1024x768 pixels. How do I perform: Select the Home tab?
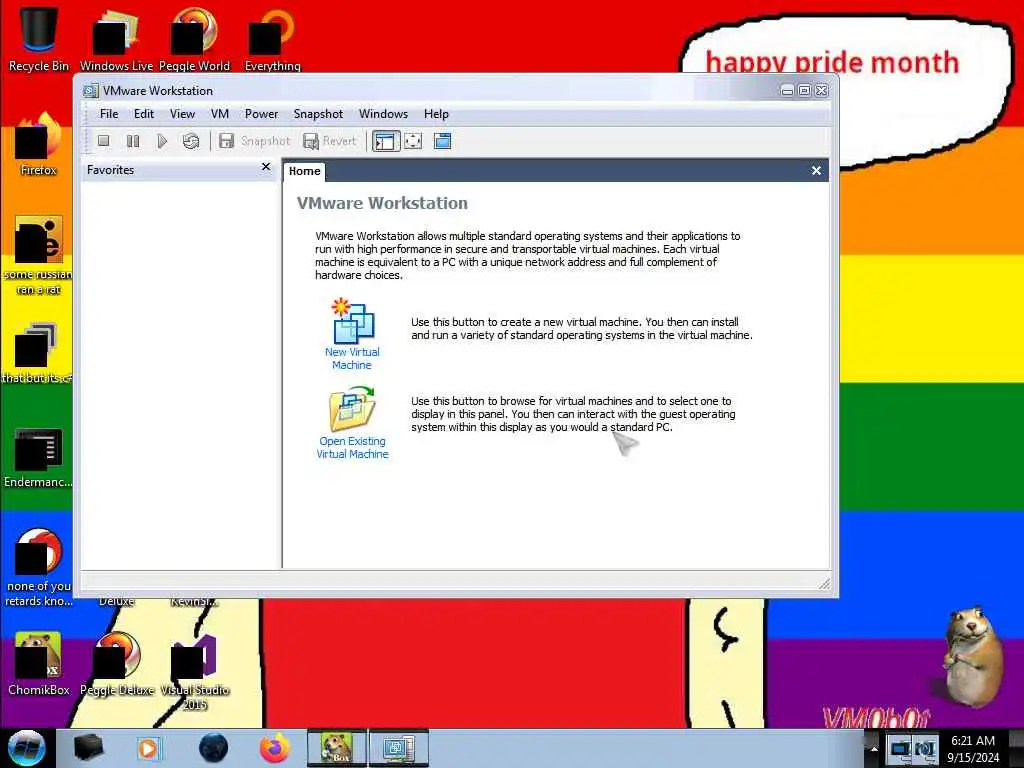304,171
